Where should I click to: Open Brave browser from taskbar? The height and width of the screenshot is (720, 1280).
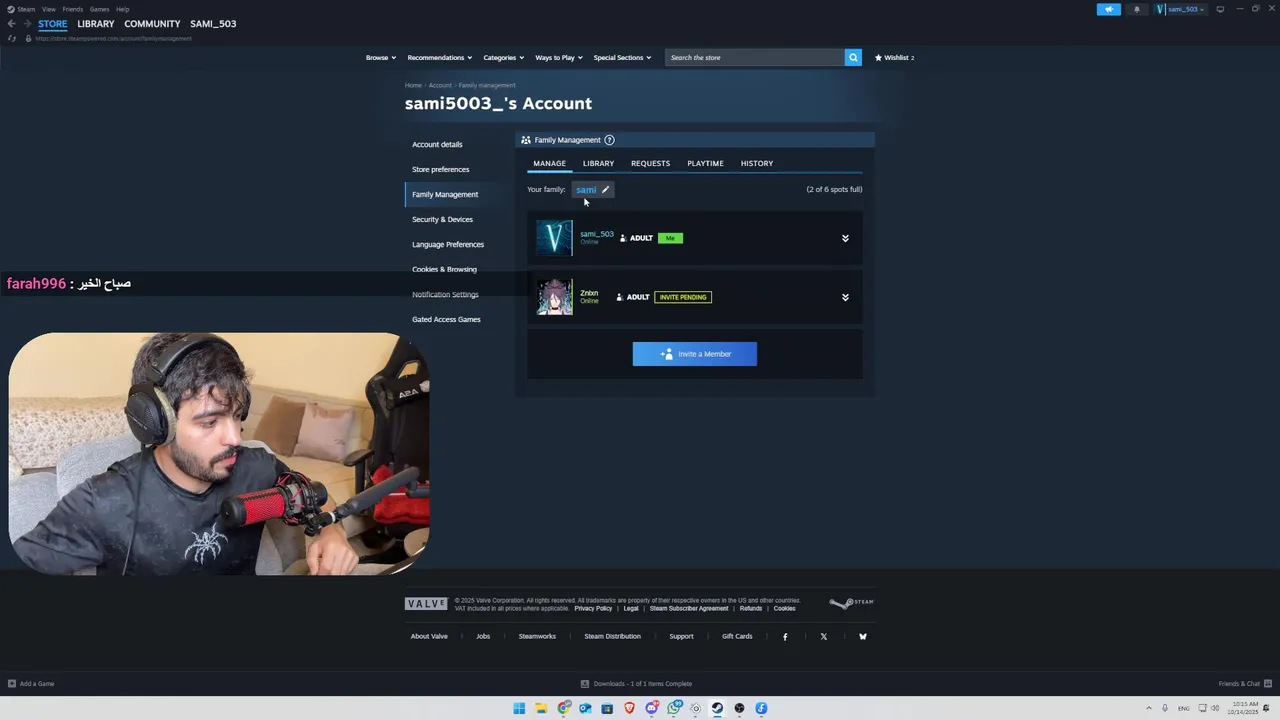[x=629, y=708]
